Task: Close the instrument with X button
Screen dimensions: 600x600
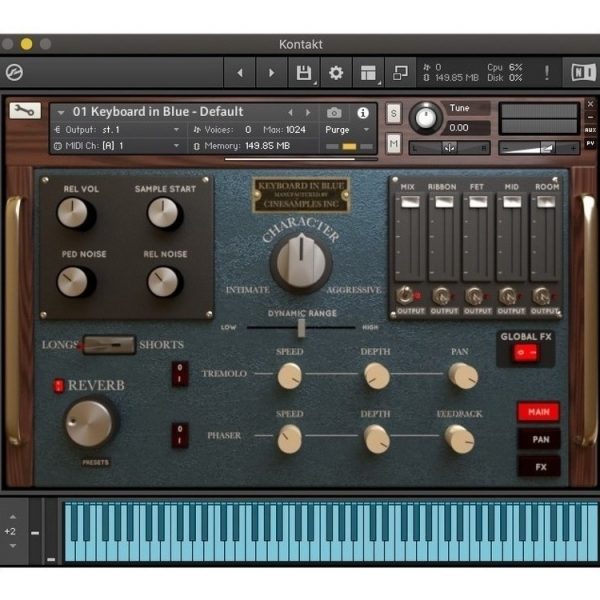Action: [x=590, y=104]
